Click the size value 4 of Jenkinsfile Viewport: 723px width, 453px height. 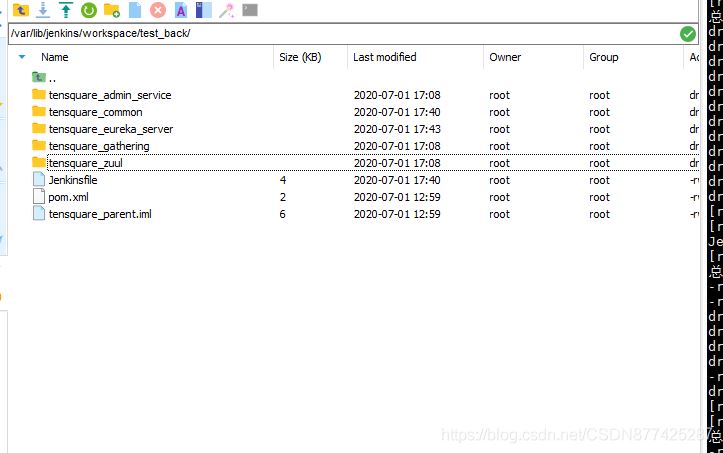click(x=283, y=180)
